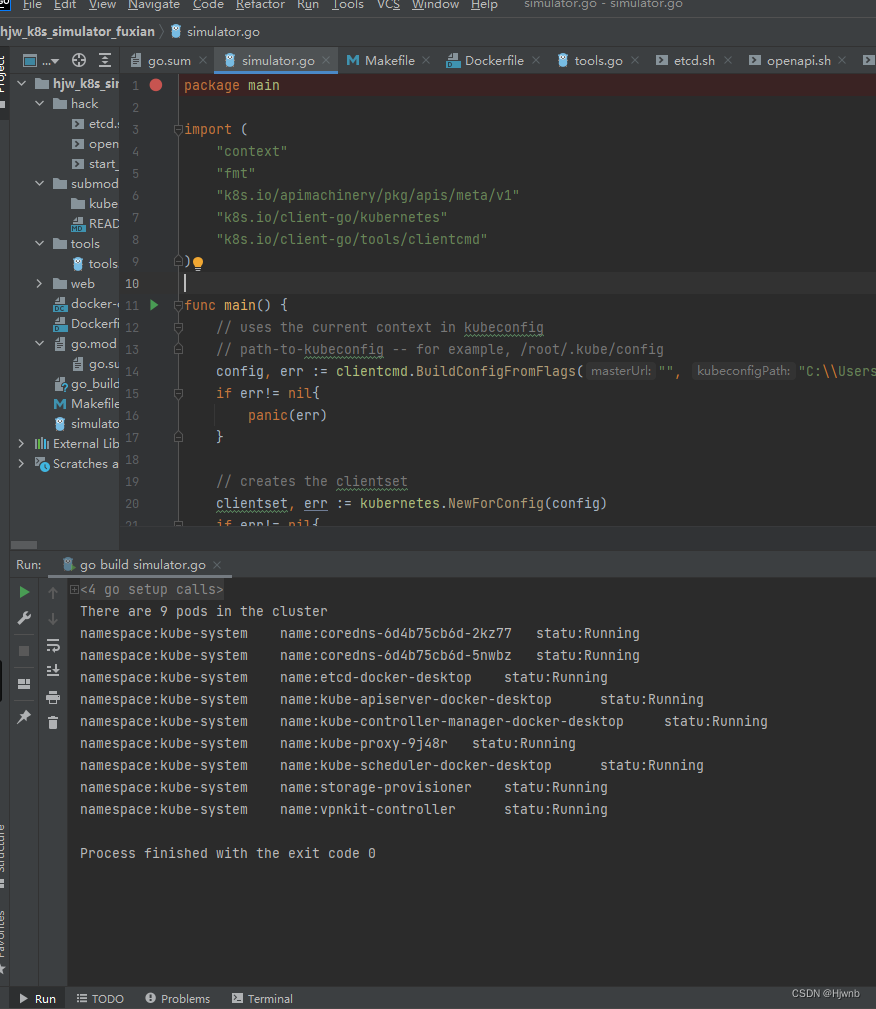Open the Navigate menu
Viewport: 876px width, 1009px height.
click(154, 5)
